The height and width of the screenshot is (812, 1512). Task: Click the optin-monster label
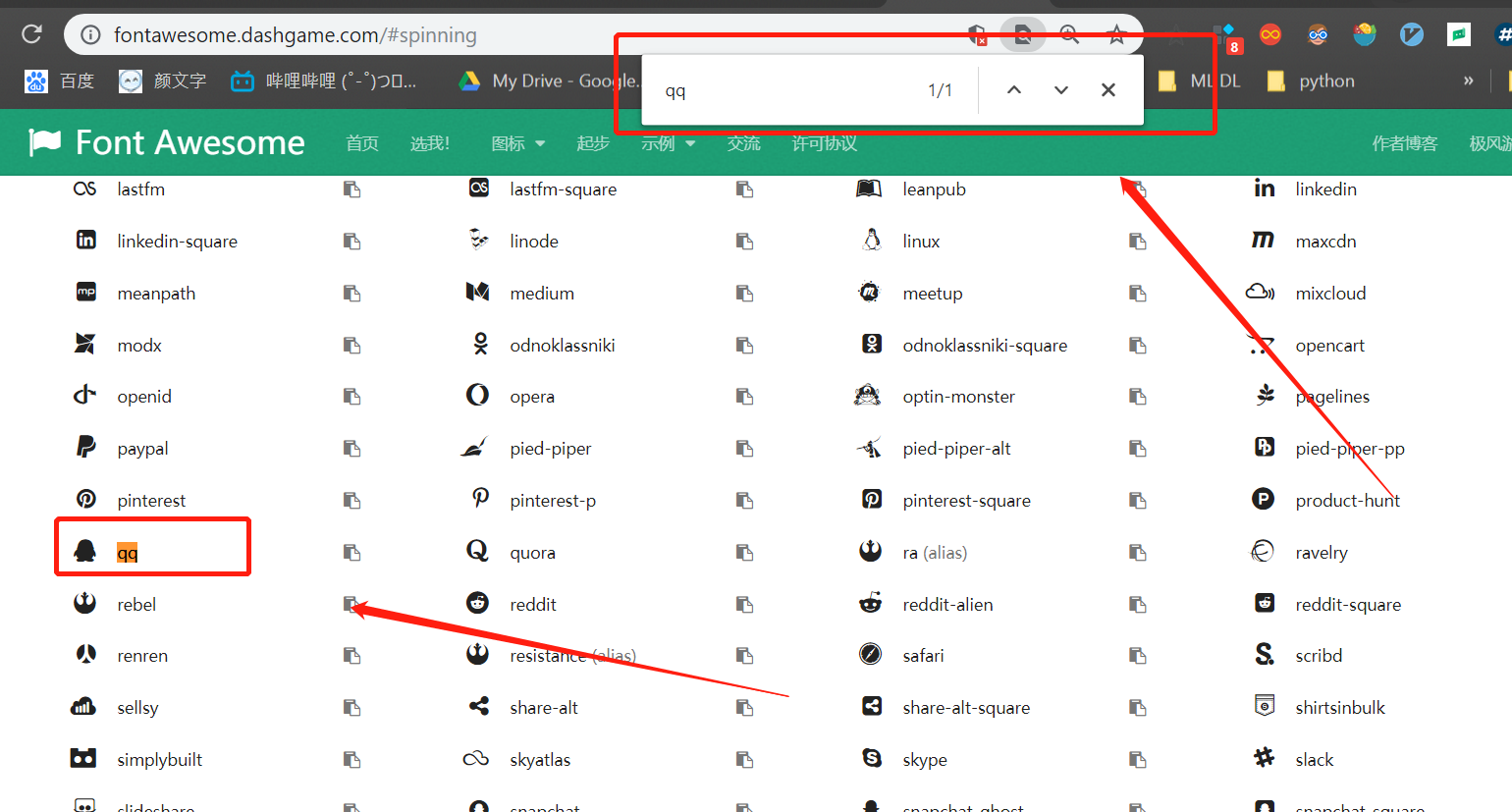point(959,397)
